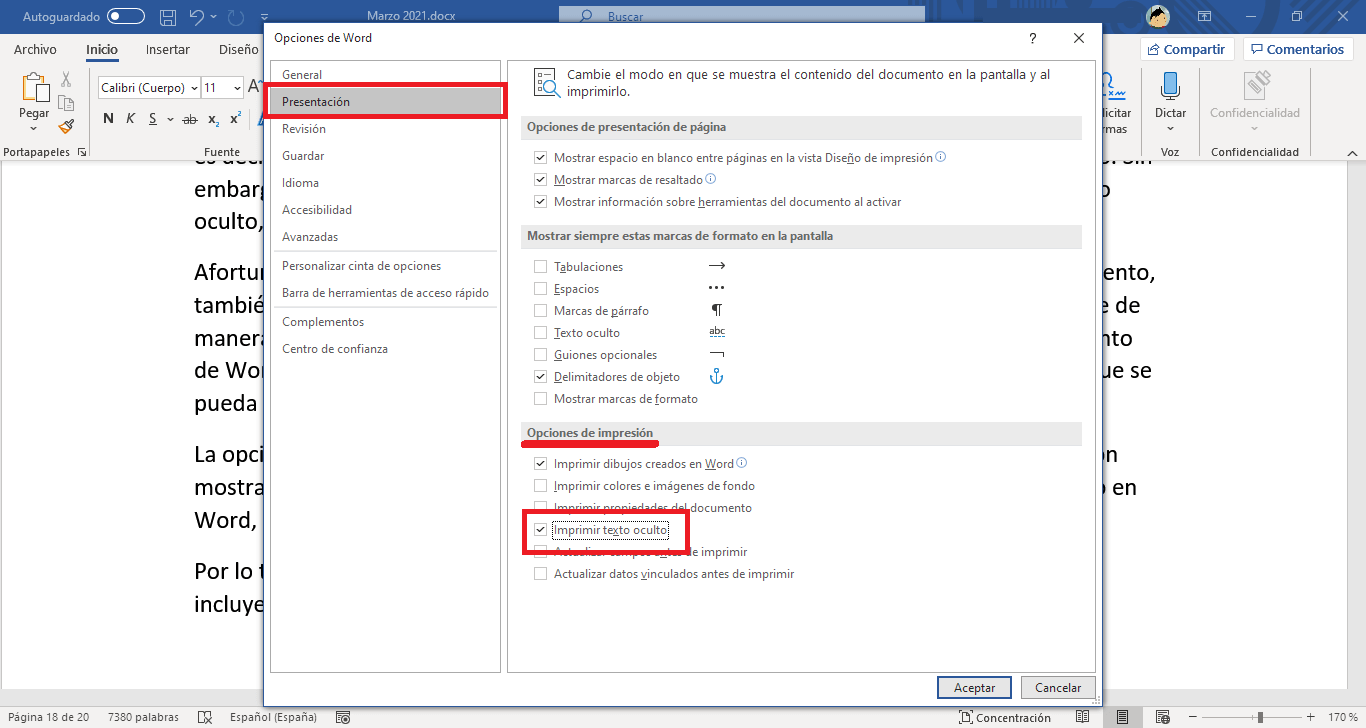
Task: Apply superscript x² formatting
Action: pos(235,119)
